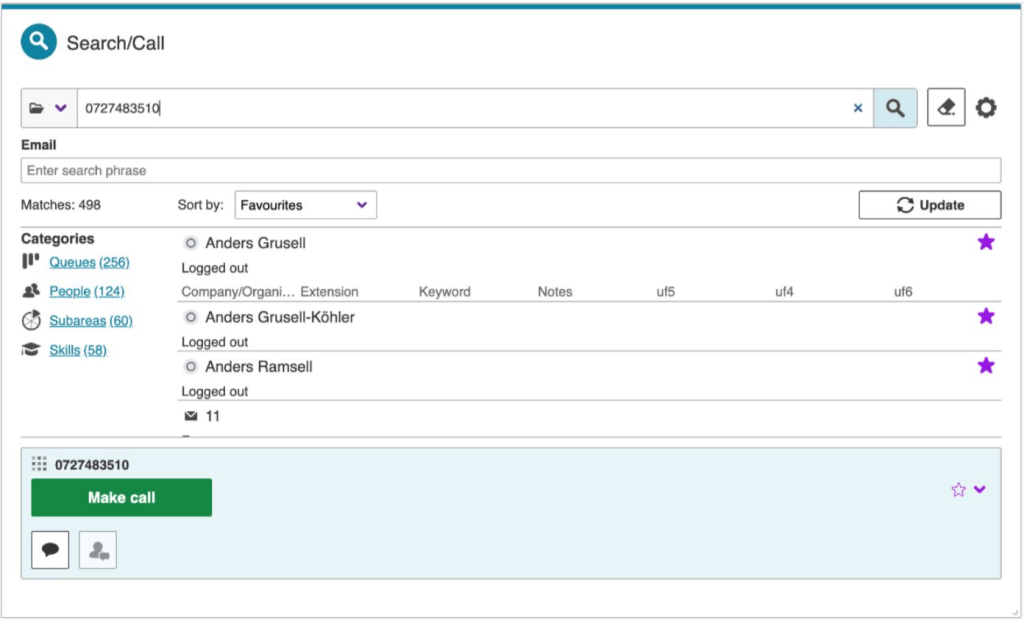
Task: Open the Sort by Favourites dropdown
Action: 305,205
